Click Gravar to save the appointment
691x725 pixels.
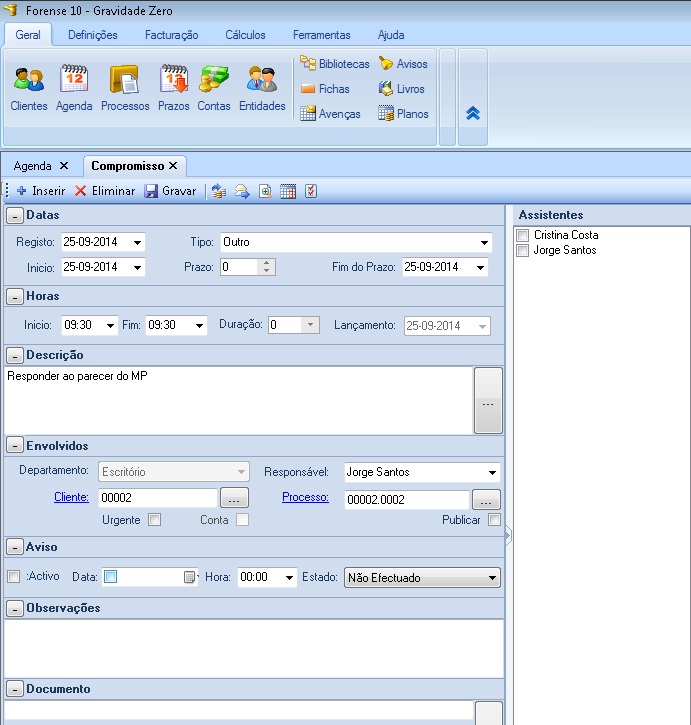(x=170, y=191)
